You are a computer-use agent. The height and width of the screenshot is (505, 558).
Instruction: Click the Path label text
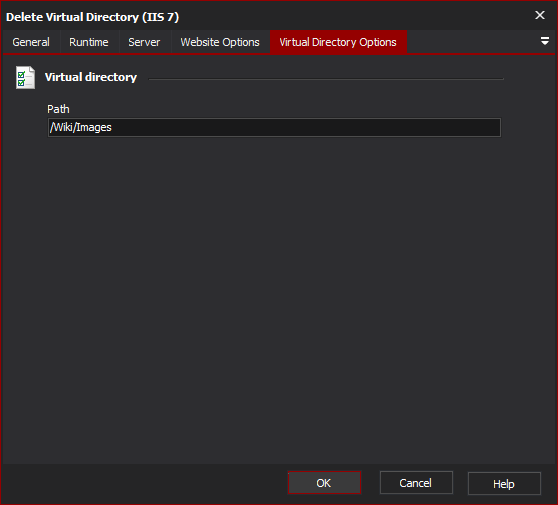tap(58, 109)
